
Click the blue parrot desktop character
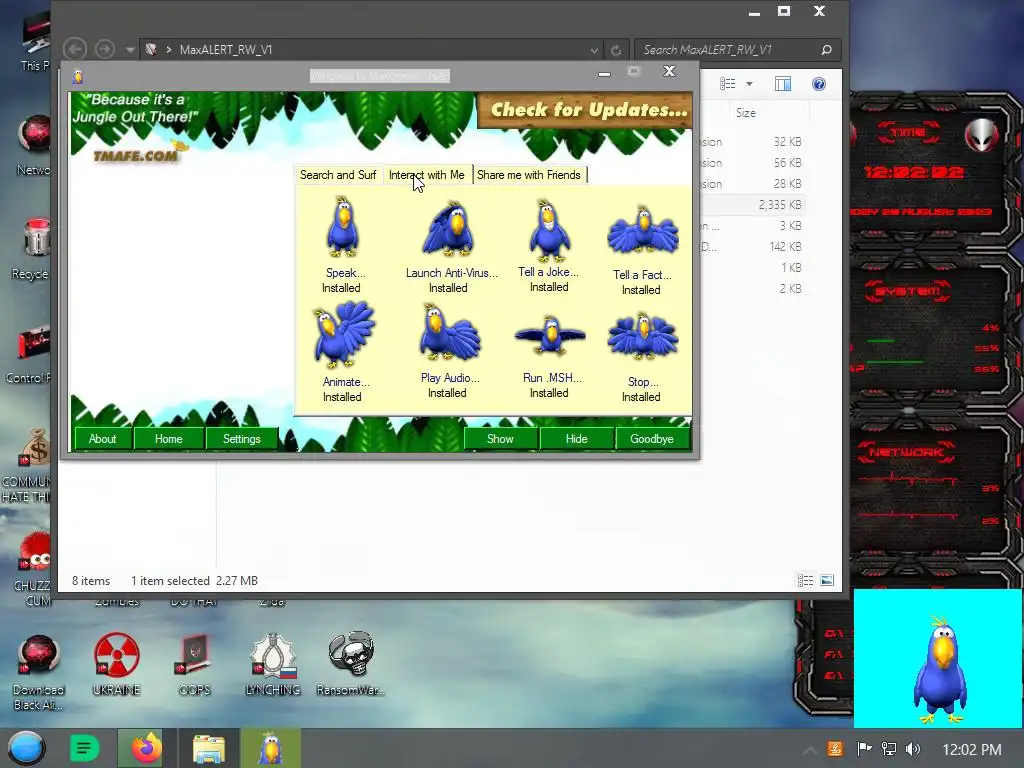coord(940,671)
